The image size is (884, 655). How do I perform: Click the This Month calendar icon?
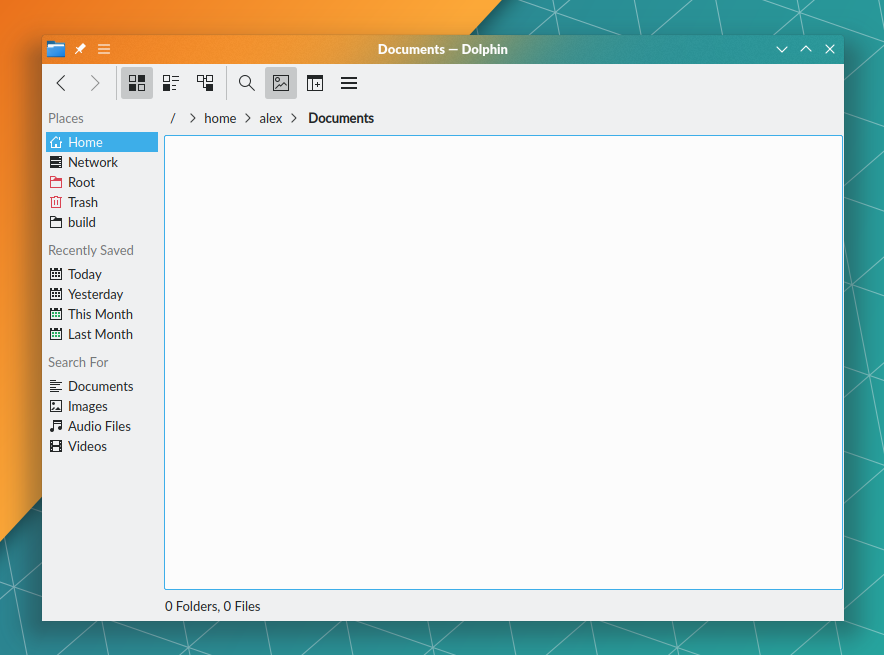[x=56, y=314]
